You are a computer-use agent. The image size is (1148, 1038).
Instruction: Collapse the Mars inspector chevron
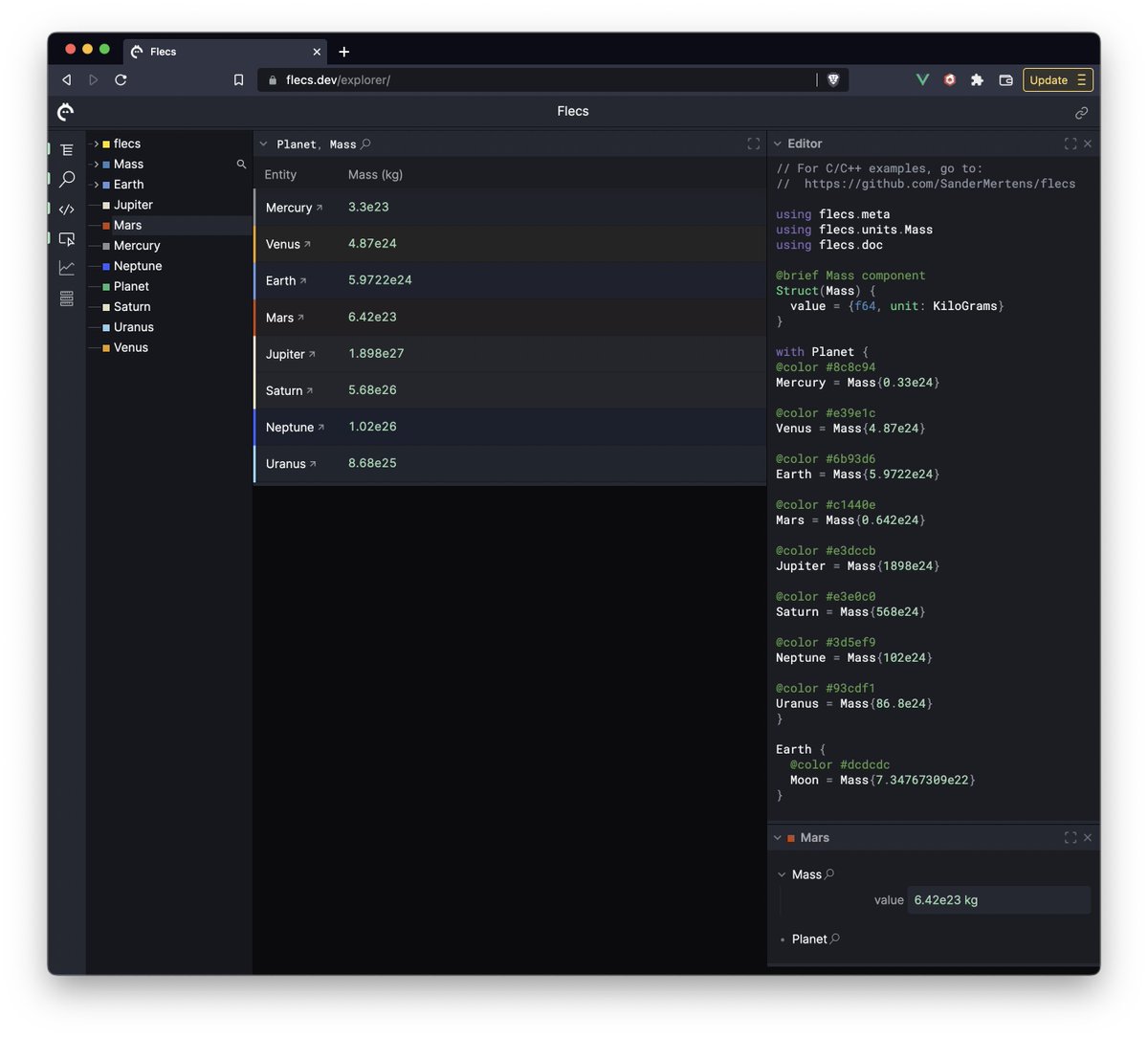(777, 837)
